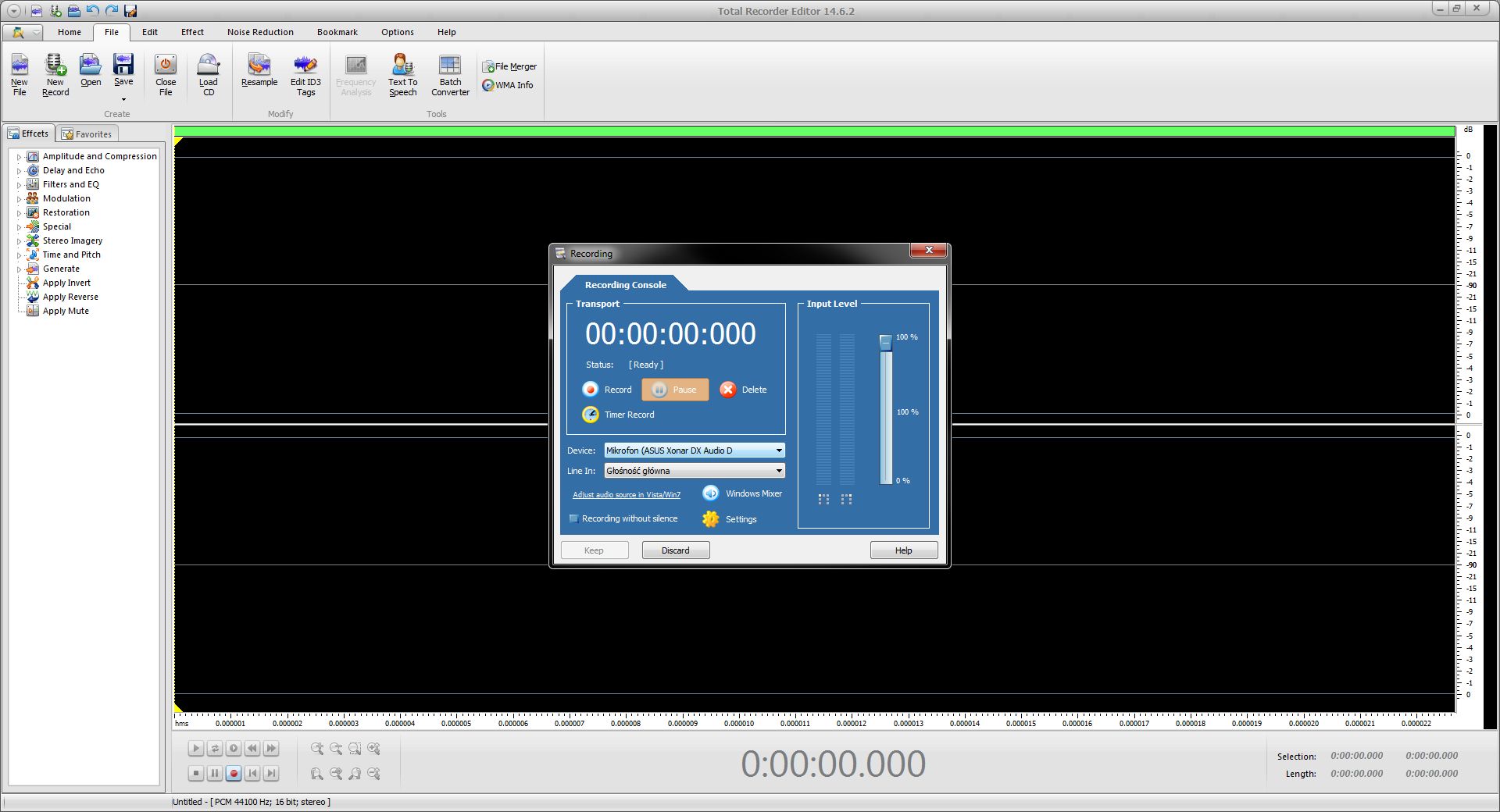Open the Text To Speech tool

402,74
